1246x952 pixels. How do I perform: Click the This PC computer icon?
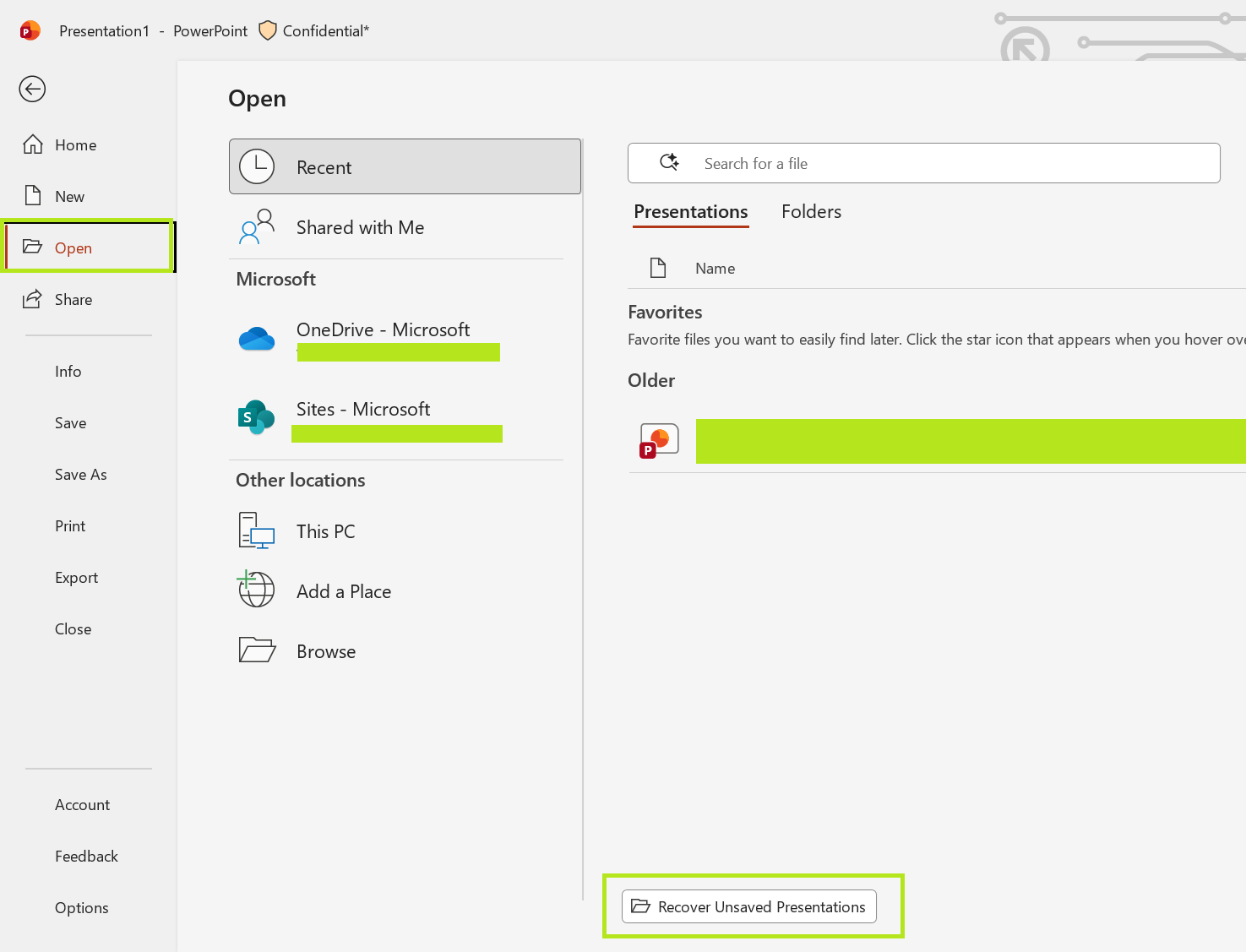point(257,530)
